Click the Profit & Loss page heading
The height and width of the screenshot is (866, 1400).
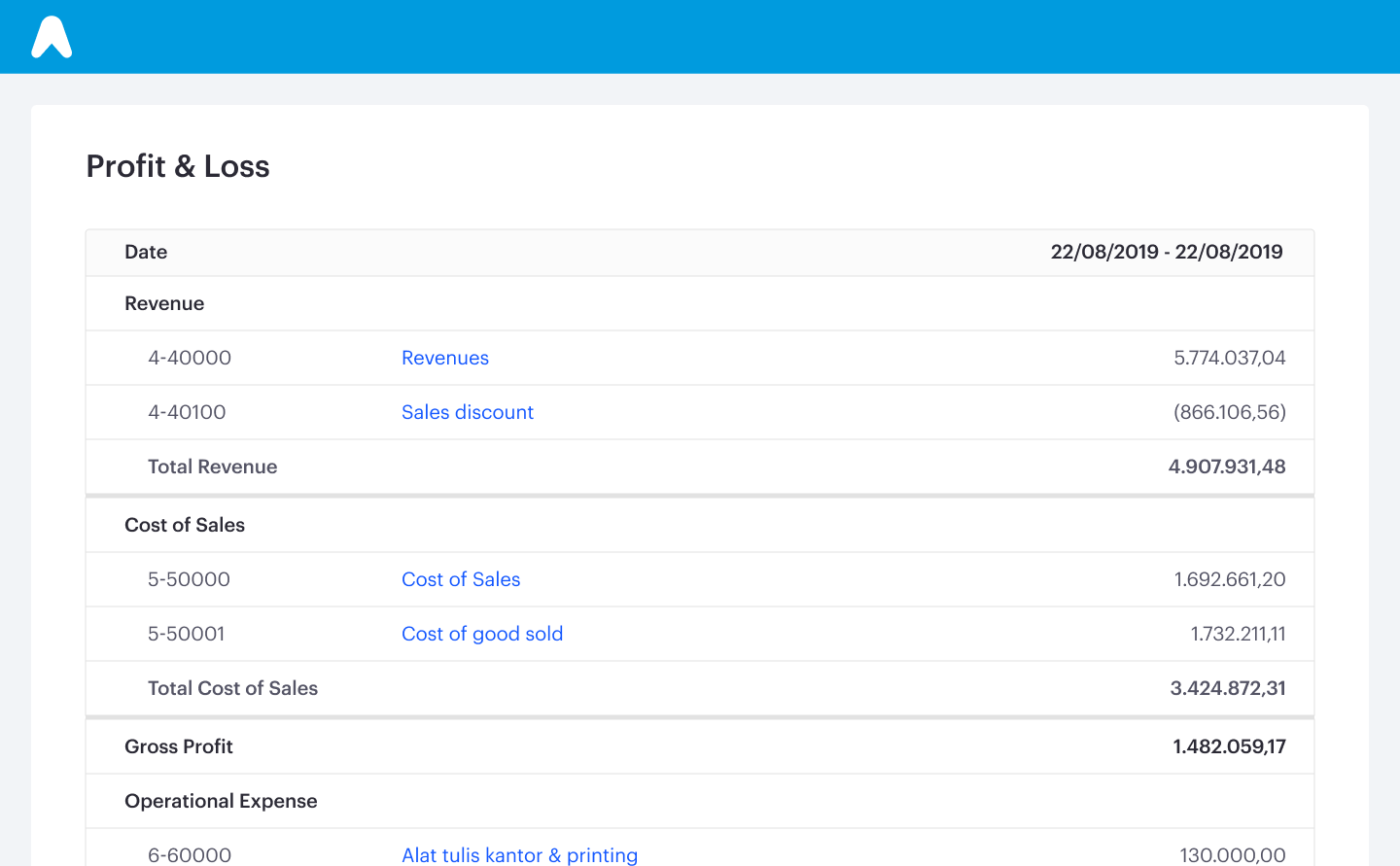coord(178,166)
